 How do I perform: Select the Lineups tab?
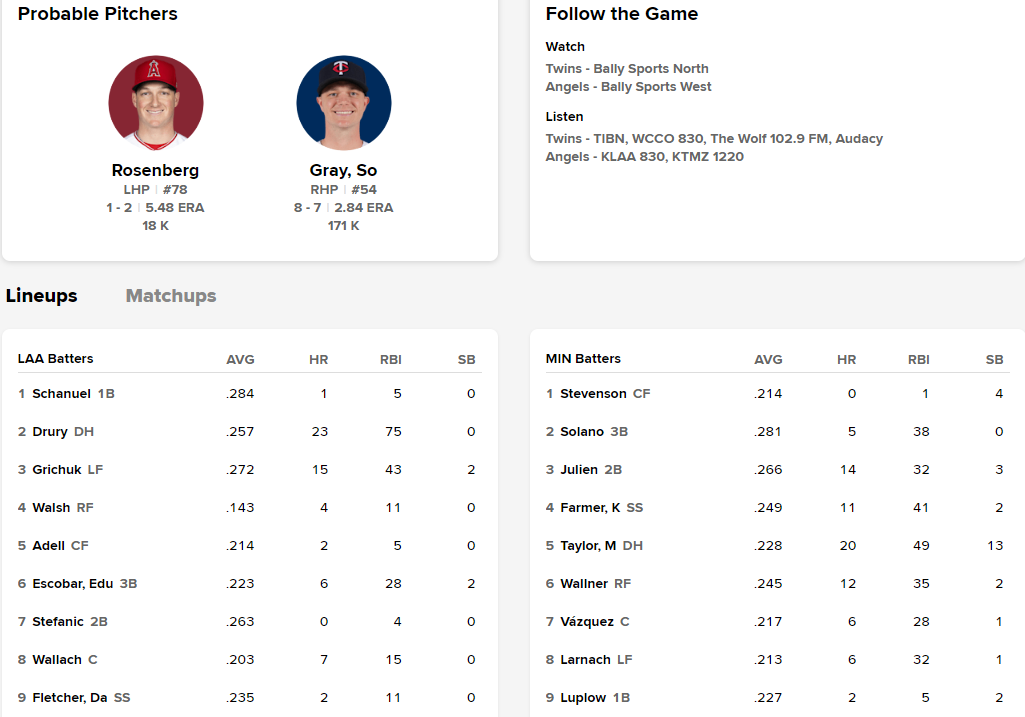[x=42, y=296]
